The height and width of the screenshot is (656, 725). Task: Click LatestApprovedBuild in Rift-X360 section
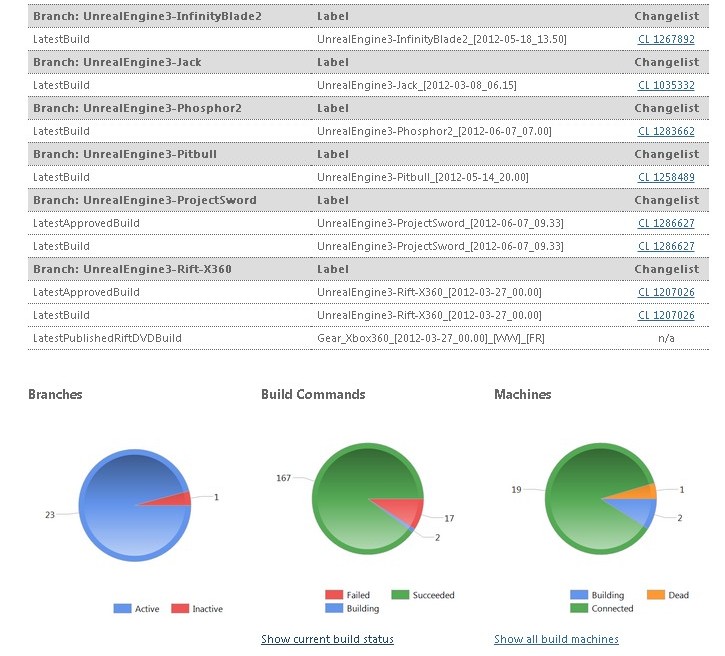pyautogui.click(x=86, y=292)
